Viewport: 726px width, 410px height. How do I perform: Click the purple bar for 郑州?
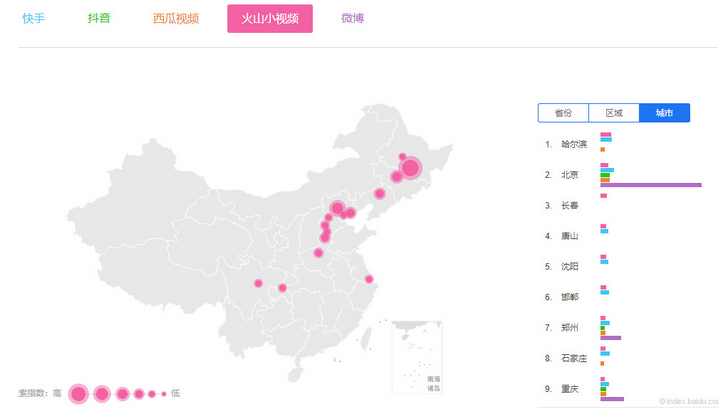coord(611,338)
